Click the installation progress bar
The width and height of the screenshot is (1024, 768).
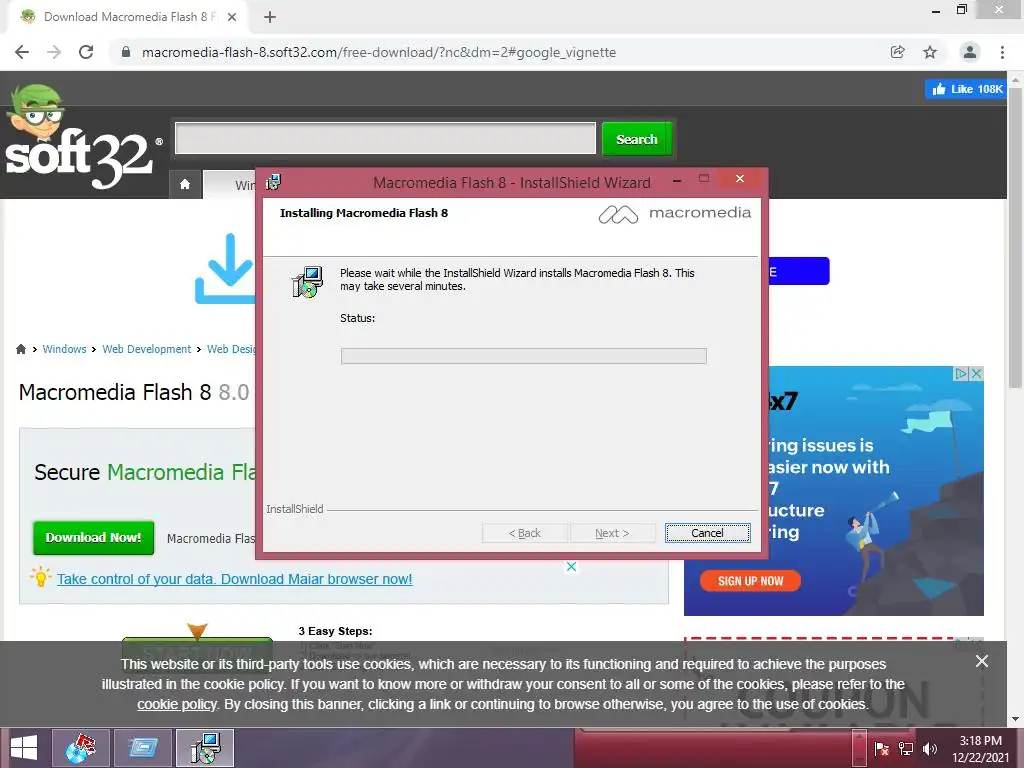[524, 355]
